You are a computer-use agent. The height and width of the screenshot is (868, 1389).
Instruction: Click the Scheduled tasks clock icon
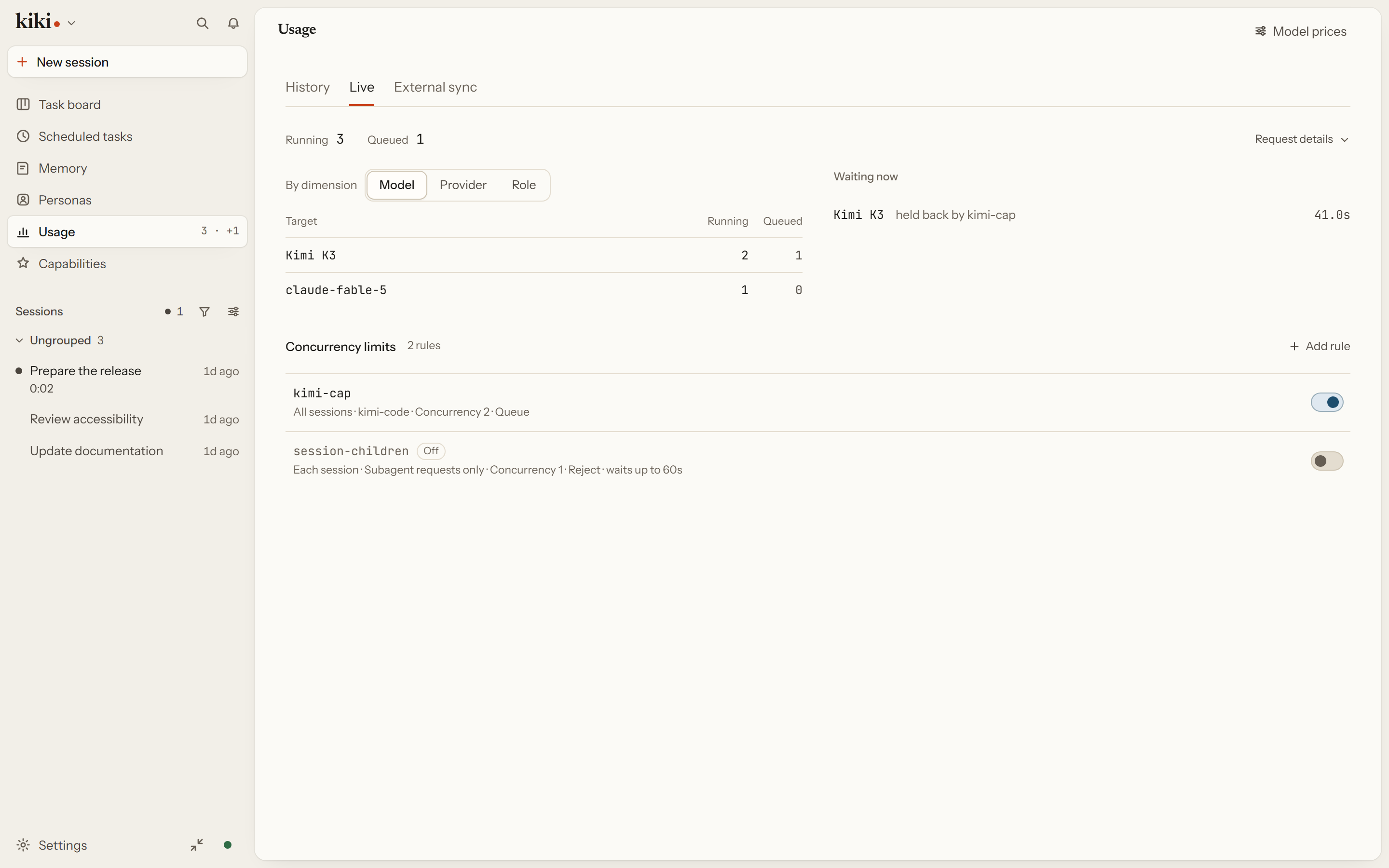click(23, 136)
